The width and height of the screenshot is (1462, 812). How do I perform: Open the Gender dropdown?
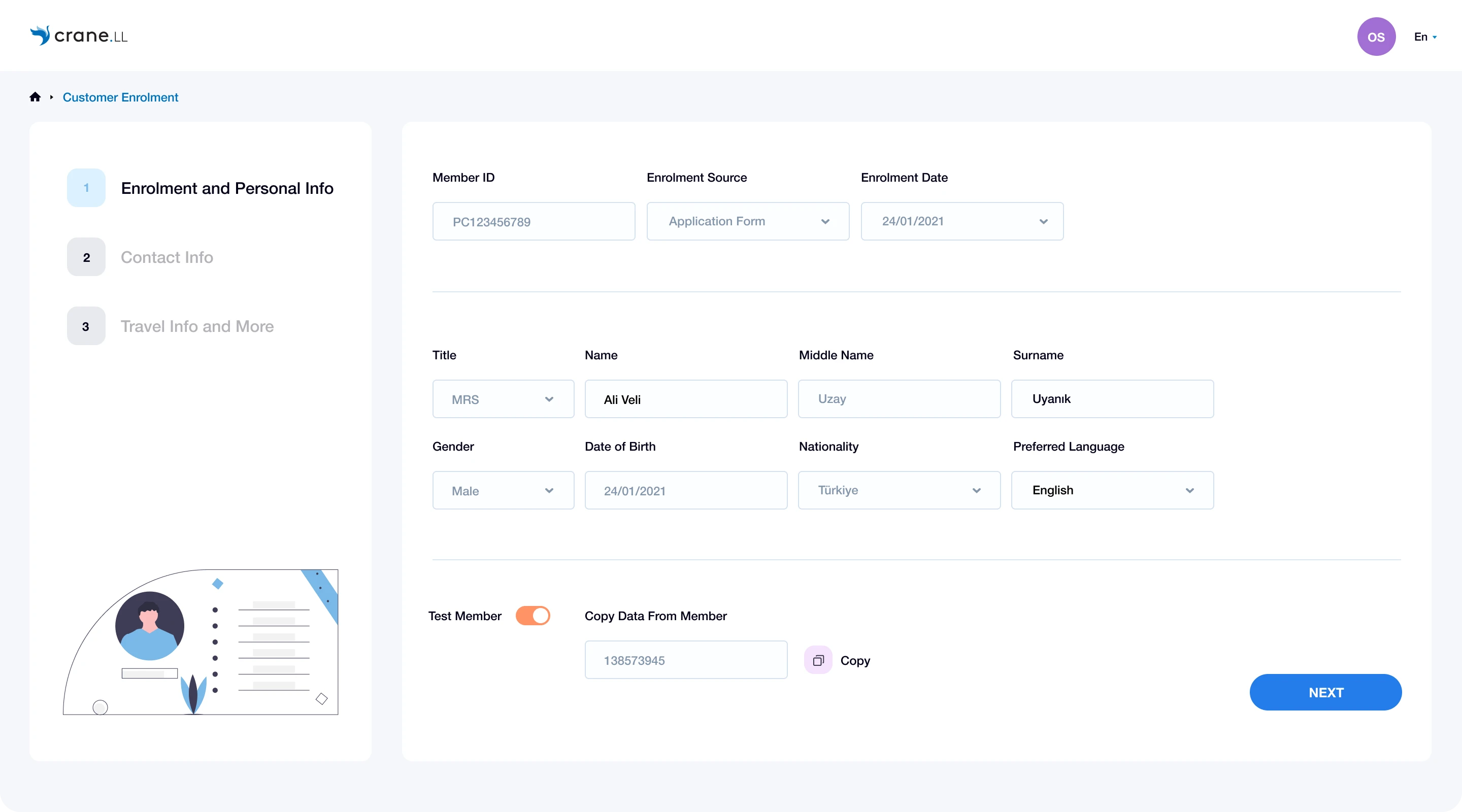(503, 491)
